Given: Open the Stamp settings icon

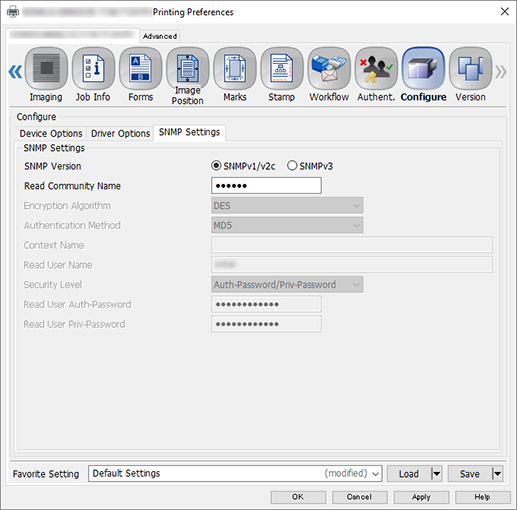Looking at the screenshot, I should (282, 68).
